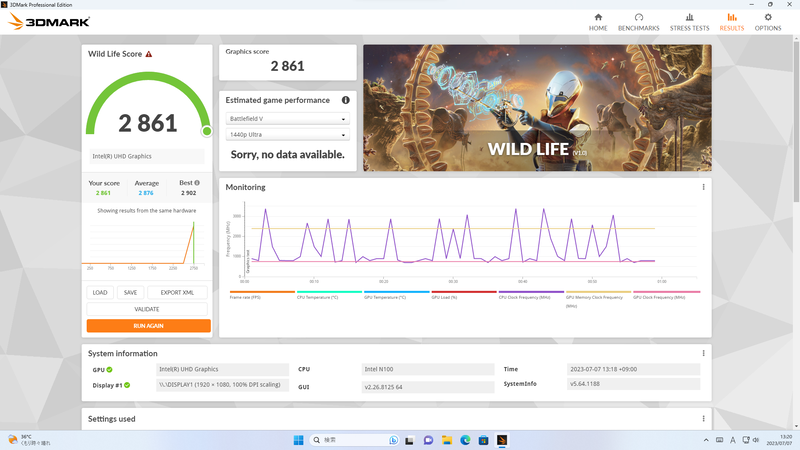Click the score distribution chart
This screenshot has width=800, height=450.
(147, 244)
